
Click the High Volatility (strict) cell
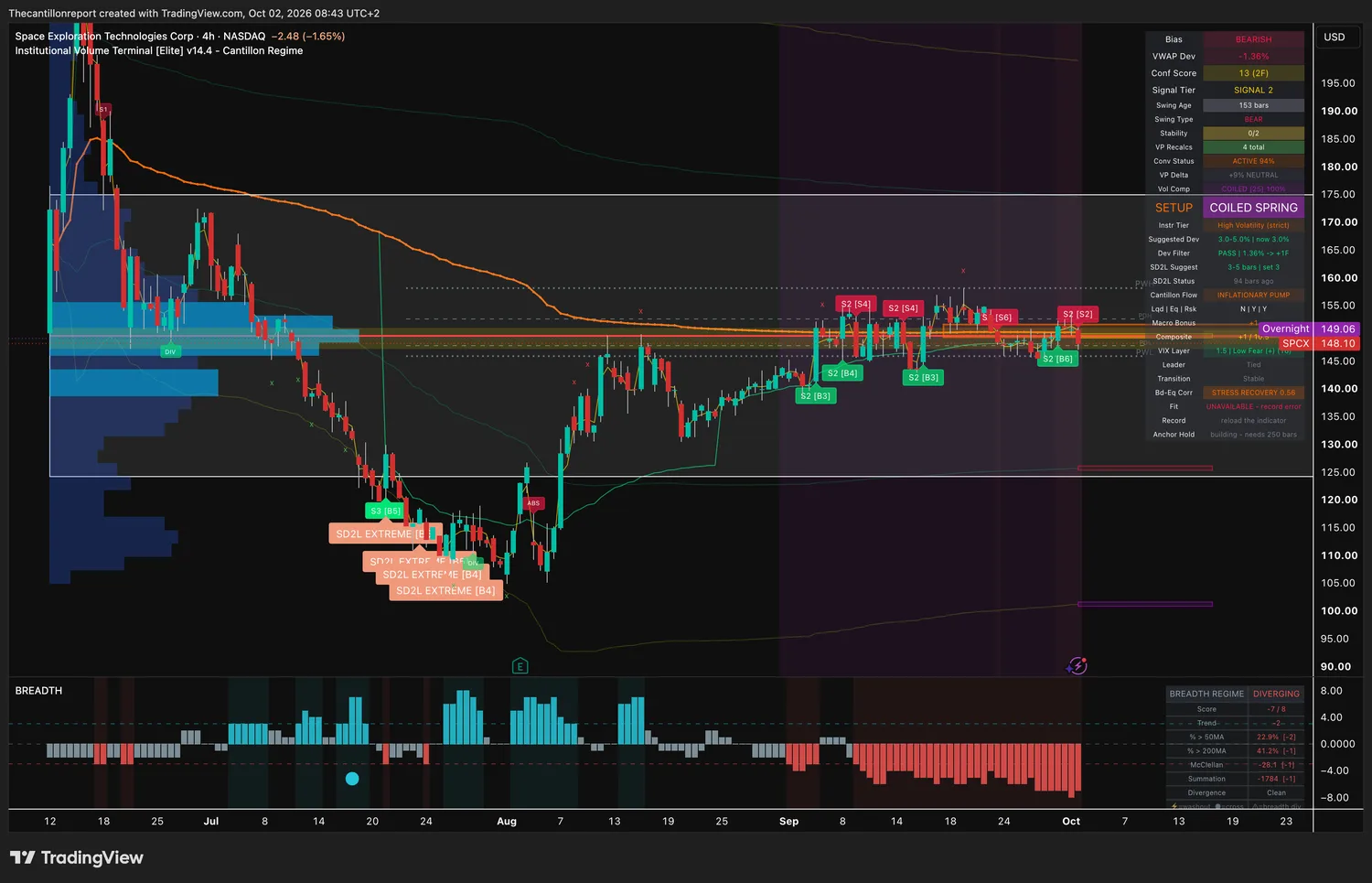coord(1253,225)
